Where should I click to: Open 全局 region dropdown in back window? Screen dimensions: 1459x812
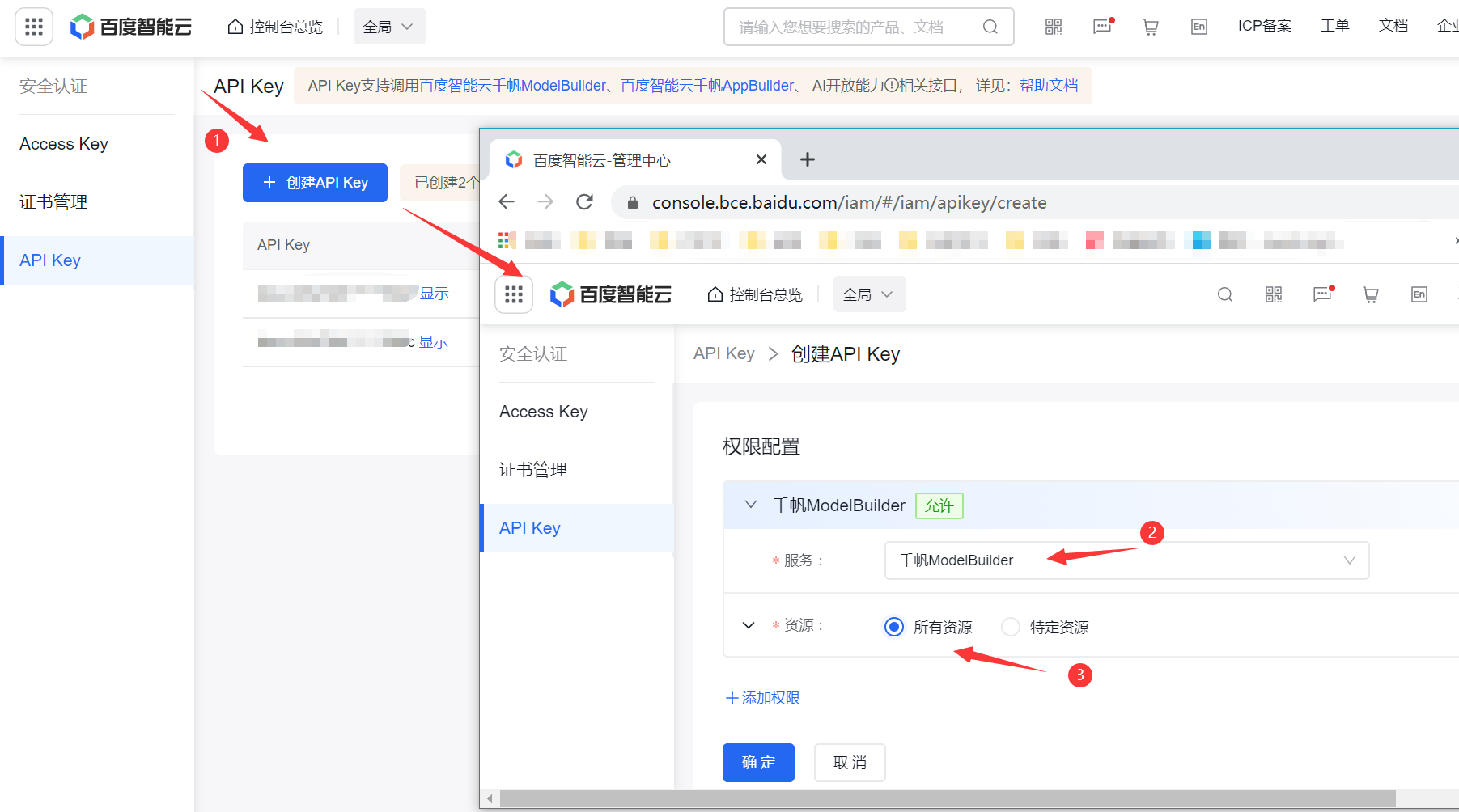pyautogui.click(x=389, y=27)
